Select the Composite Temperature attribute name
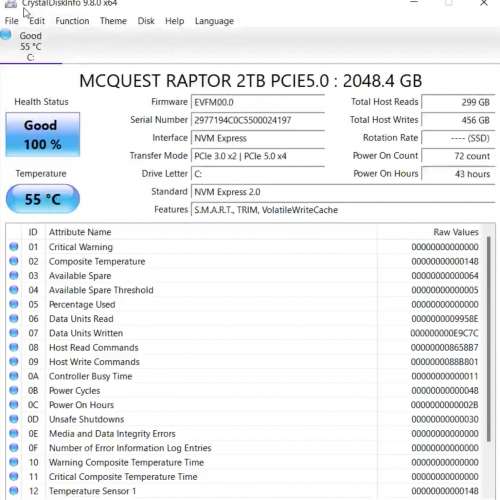Screen dimensions: 500x500 point(97,261)
